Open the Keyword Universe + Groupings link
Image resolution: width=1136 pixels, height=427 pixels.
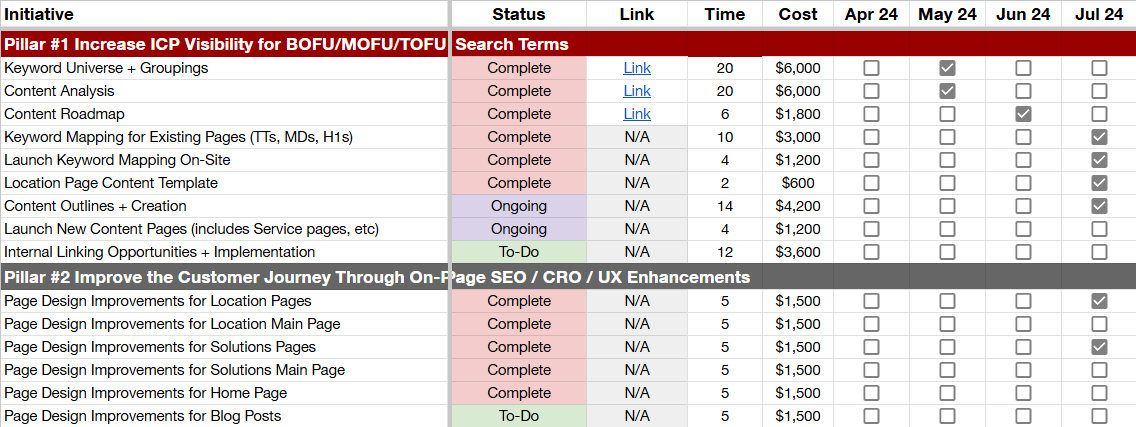(636, 68)
